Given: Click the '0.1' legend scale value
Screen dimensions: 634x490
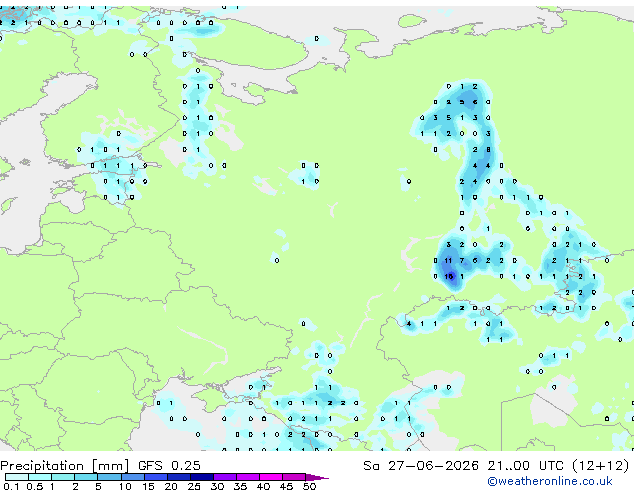Looking at the screenshot, I should (11, 486).
